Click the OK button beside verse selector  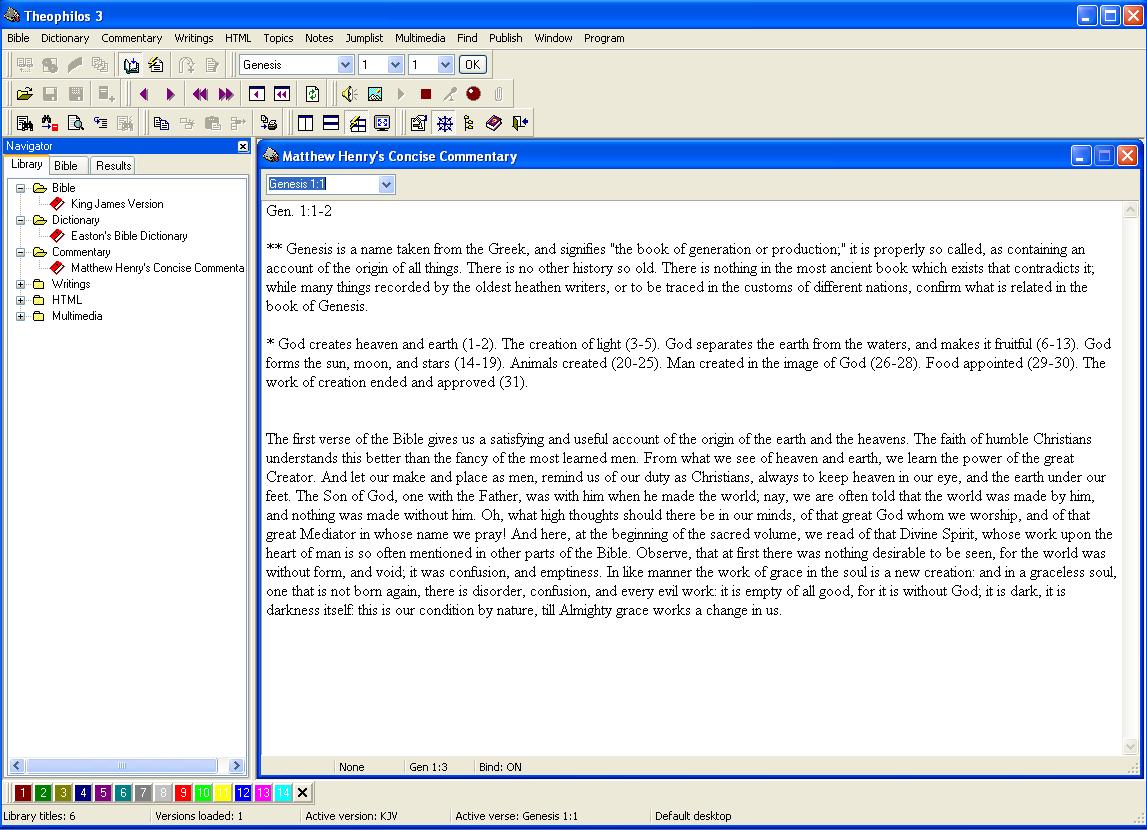(473, 65)
